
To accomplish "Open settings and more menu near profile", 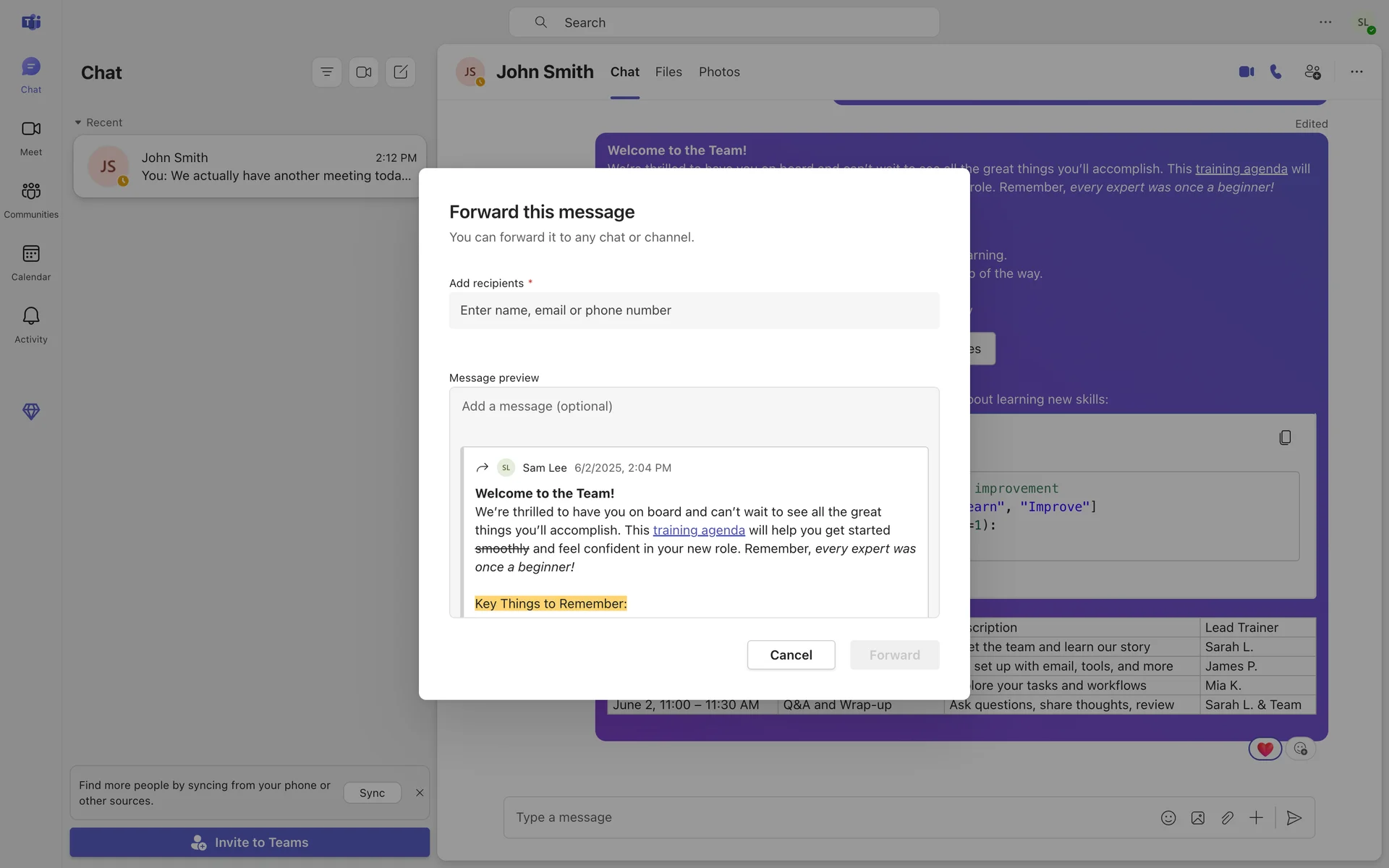I will [x=1325, y=22].
